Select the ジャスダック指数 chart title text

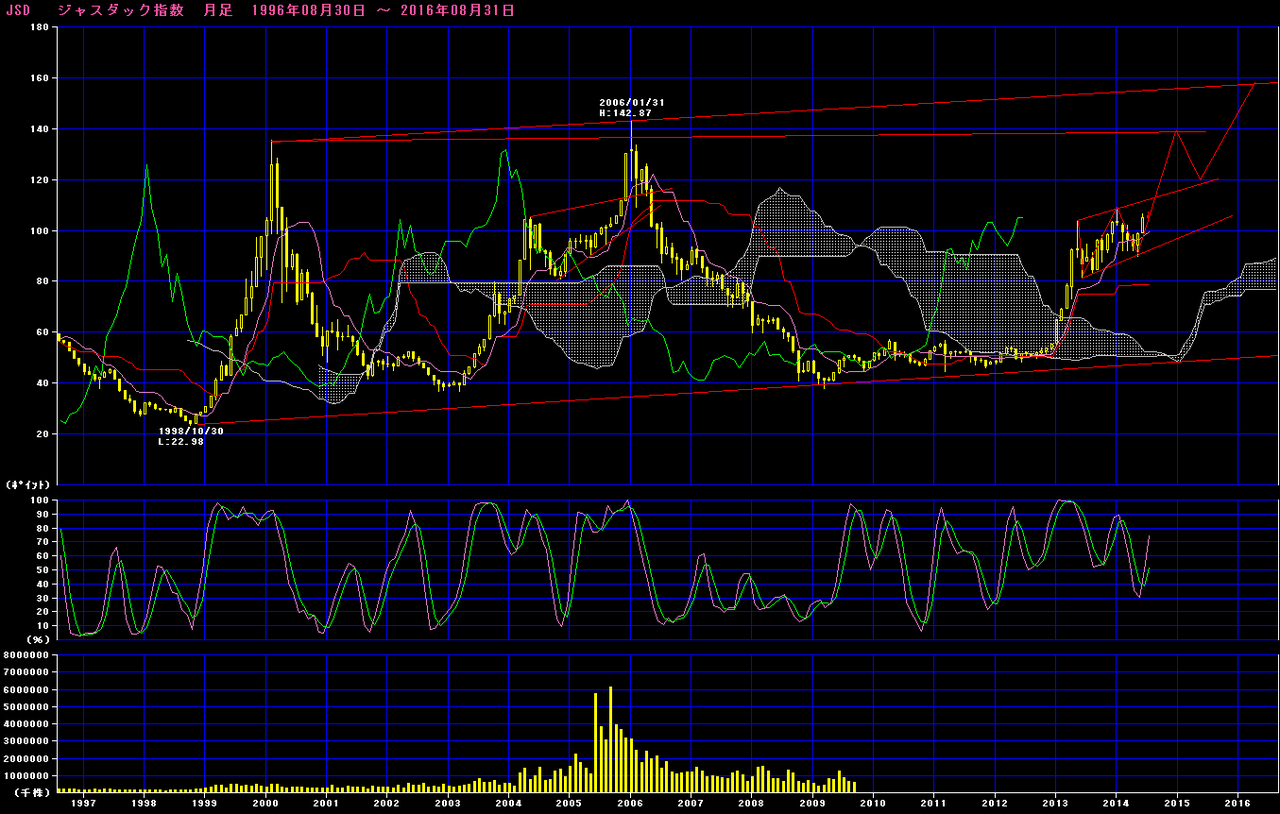(x=121, y=10)
